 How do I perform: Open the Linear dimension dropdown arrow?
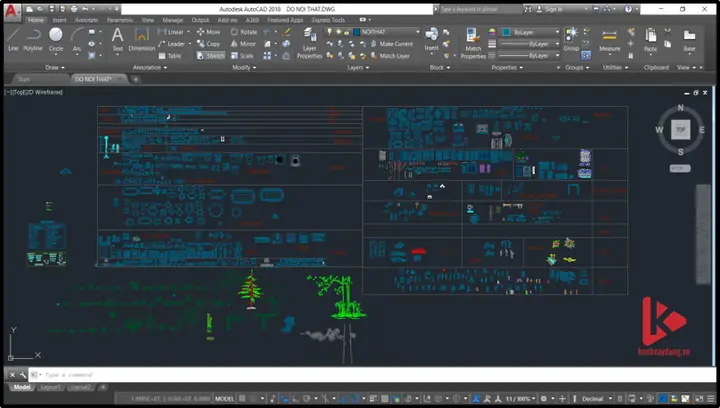pos(189,32)
